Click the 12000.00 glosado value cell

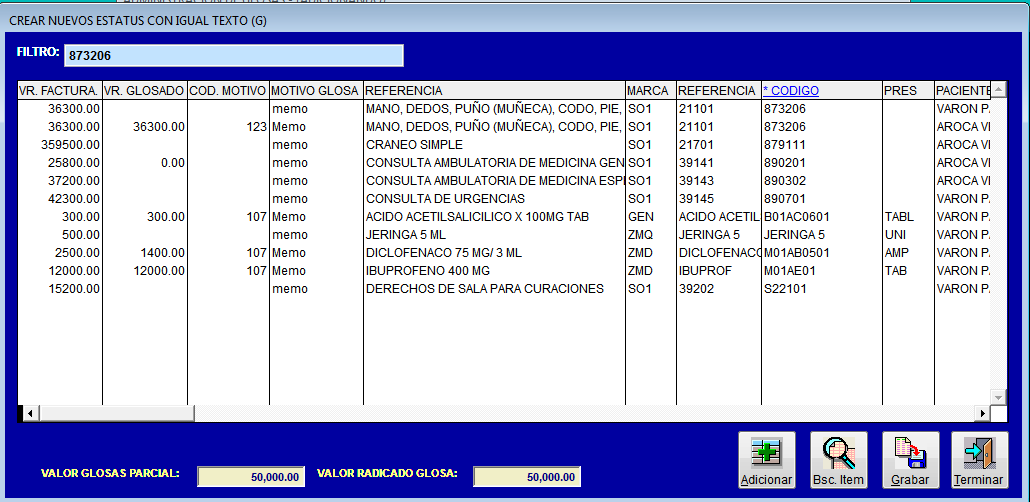pos(145,271)
